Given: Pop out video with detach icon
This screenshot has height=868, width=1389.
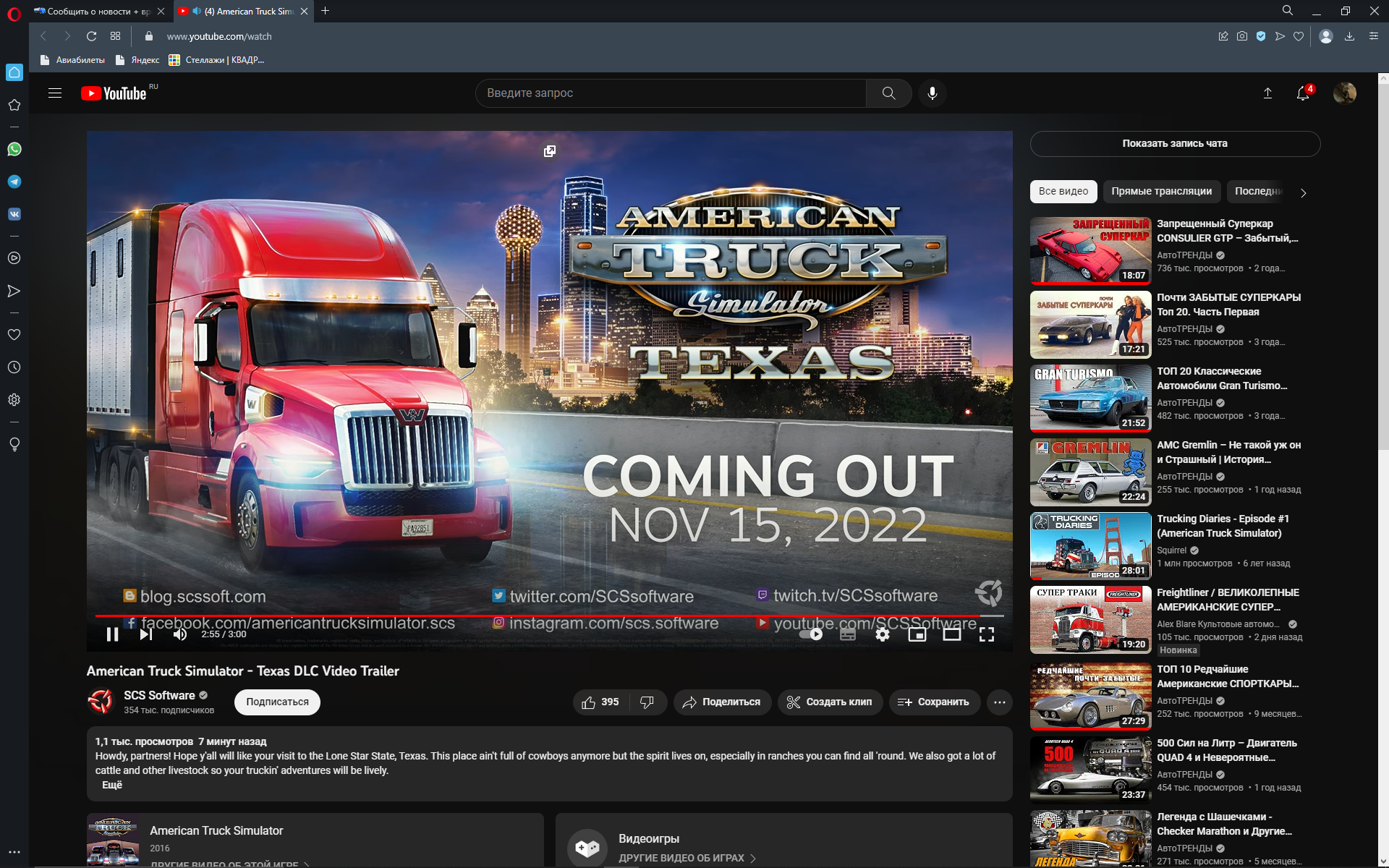Looking at the screenshot, I should pos(550,151).
